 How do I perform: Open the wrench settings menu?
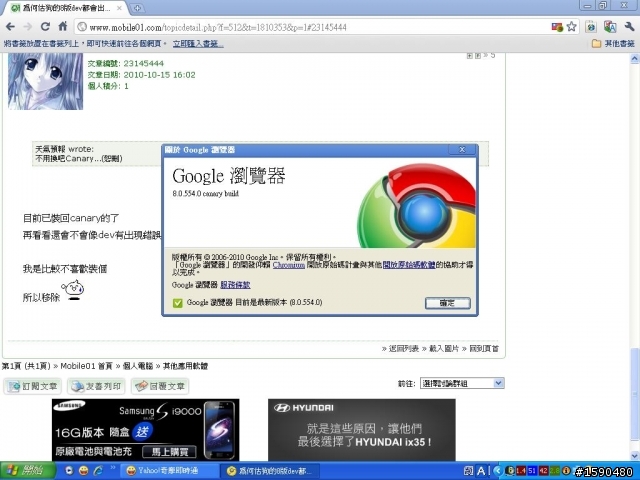(x=629, y=27)
